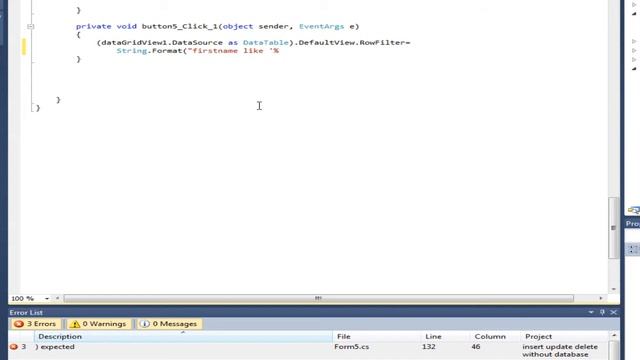Click project name 'insert update delete without database'
This screenshot has height=360, width=640.
(560, 350)
